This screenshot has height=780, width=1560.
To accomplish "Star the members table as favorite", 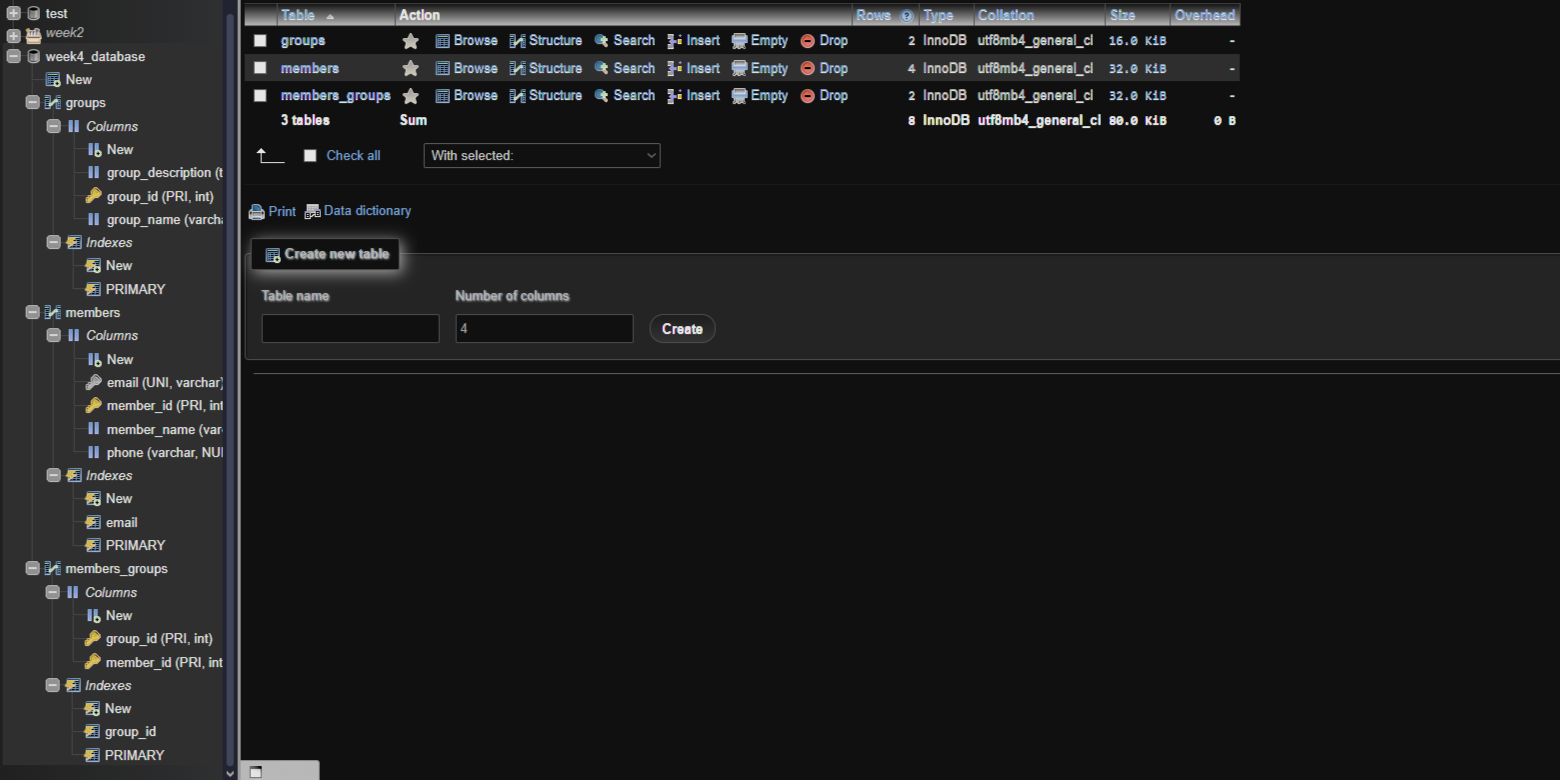I will tap(410, 68).
